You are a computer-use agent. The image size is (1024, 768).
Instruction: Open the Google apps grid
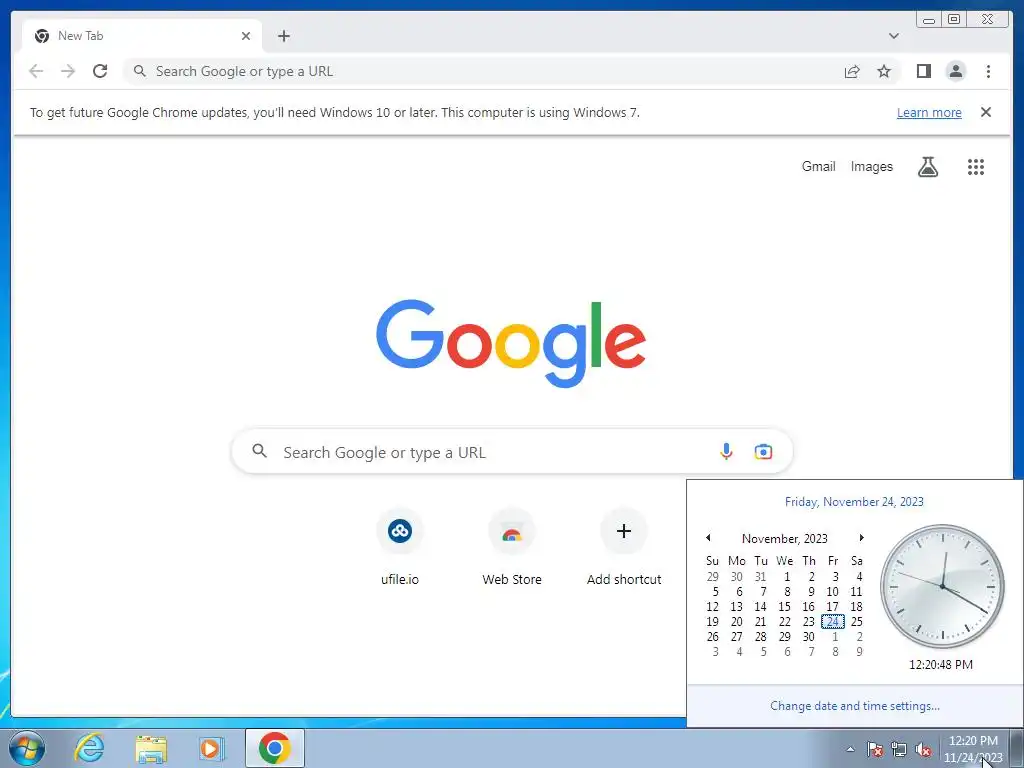pos(976,167)
